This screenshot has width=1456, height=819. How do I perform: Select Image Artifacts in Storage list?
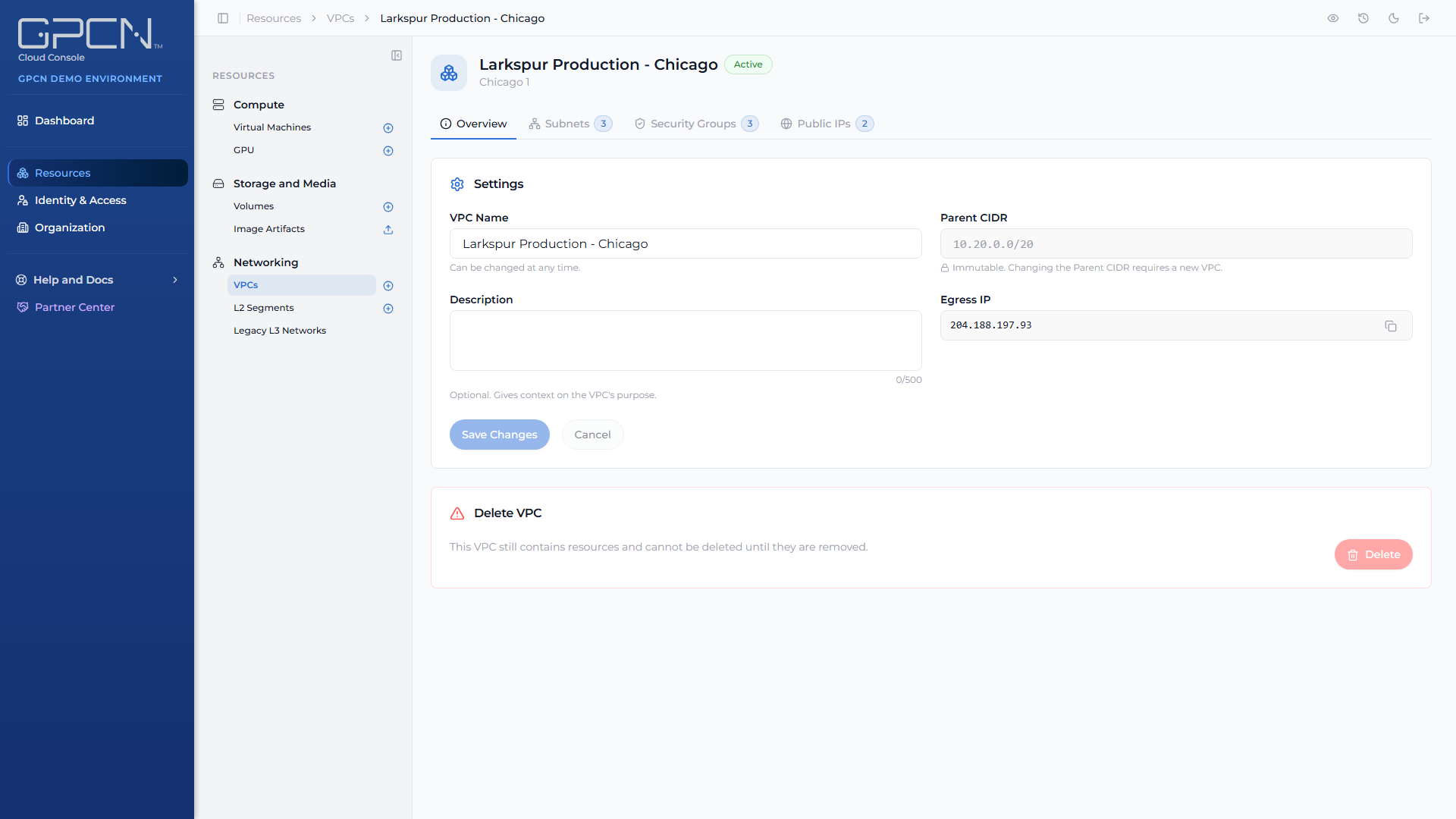(269, 229)
